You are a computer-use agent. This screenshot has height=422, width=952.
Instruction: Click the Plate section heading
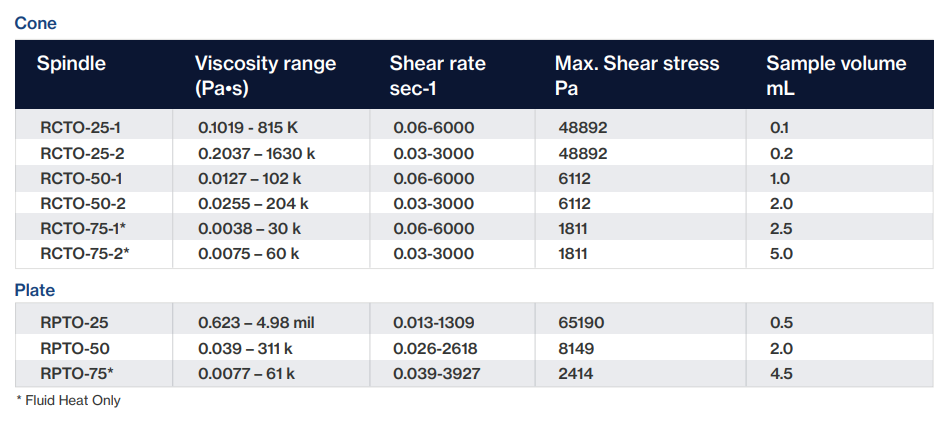point(35,290)
